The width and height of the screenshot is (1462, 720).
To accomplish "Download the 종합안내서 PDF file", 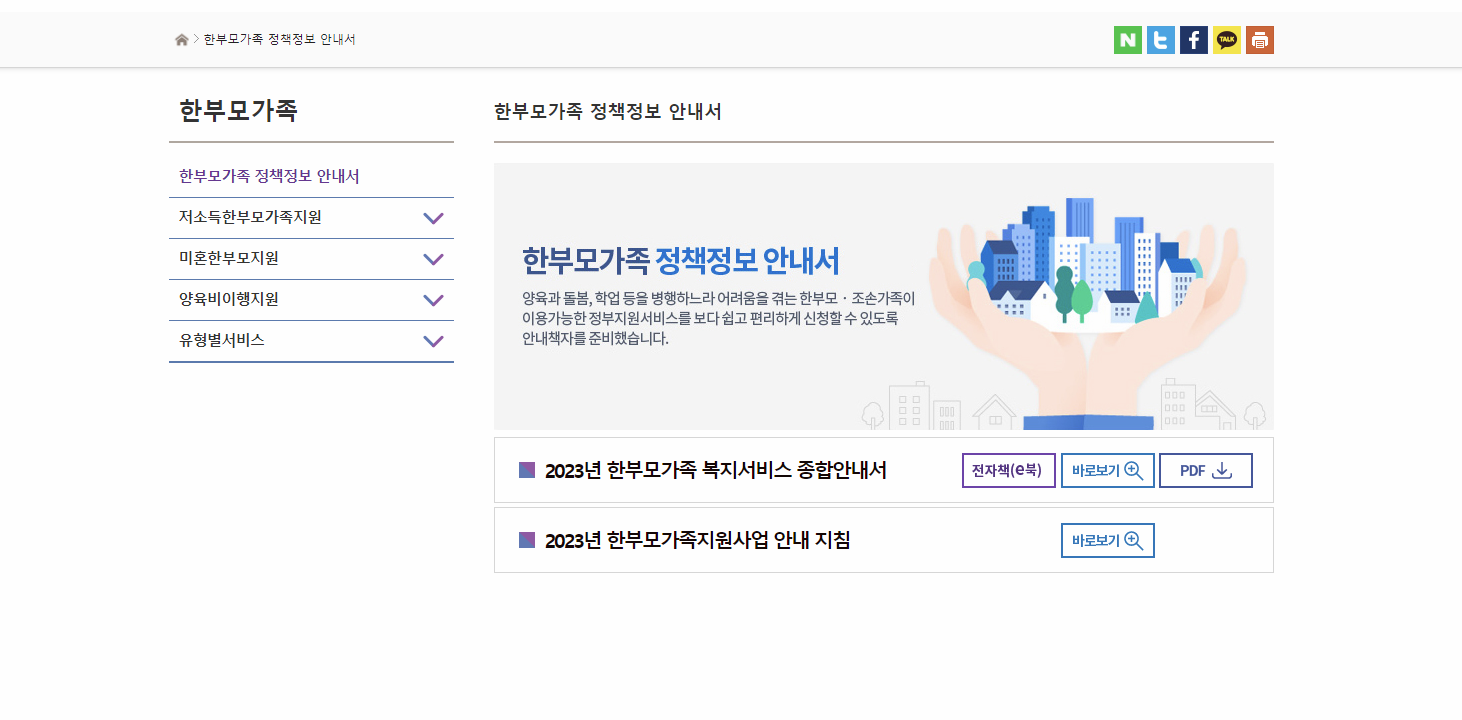I will 1205,470.
